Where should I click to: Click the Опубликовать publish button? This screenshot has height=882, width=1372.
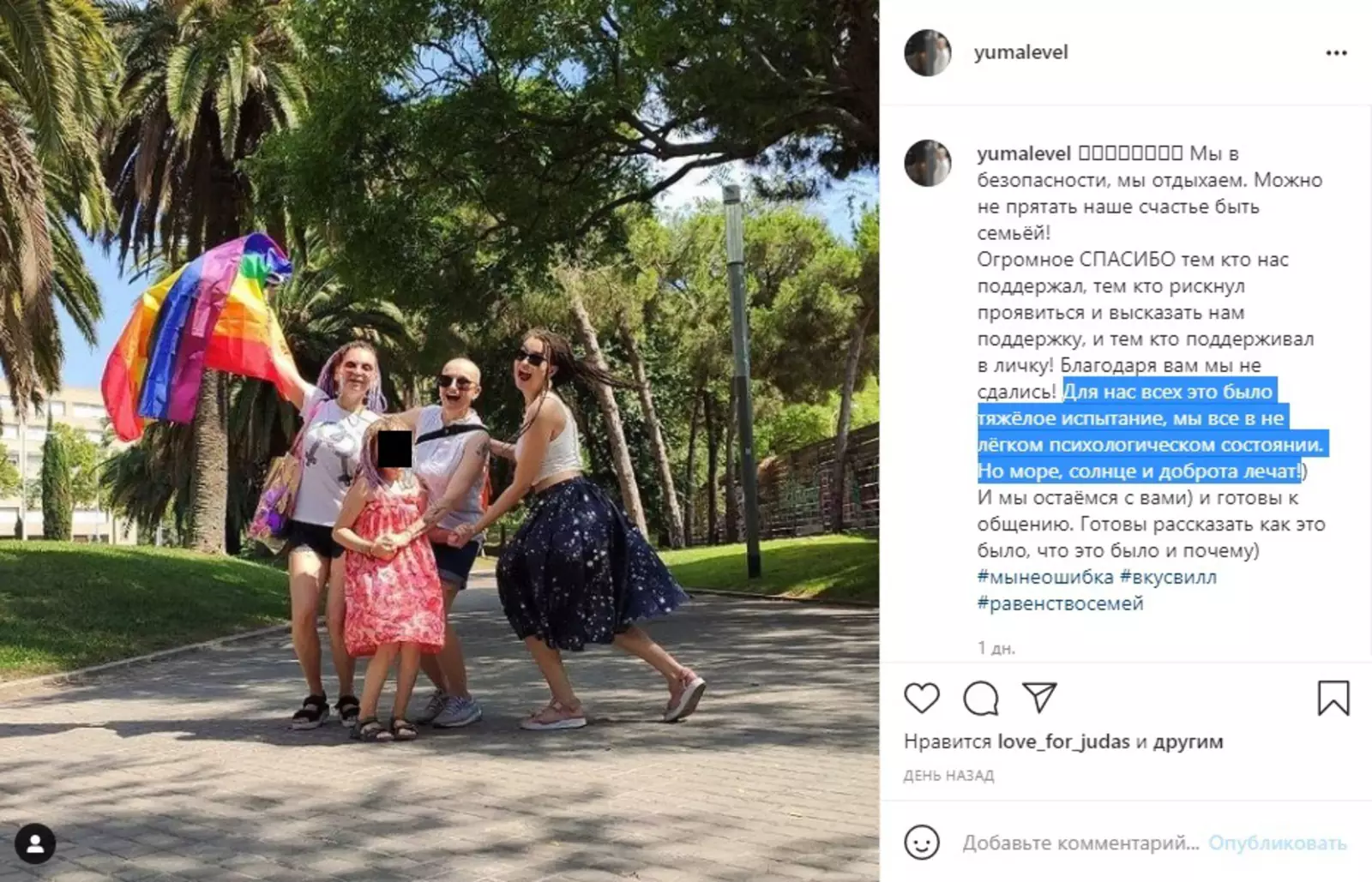click(x=1277, y=843)
